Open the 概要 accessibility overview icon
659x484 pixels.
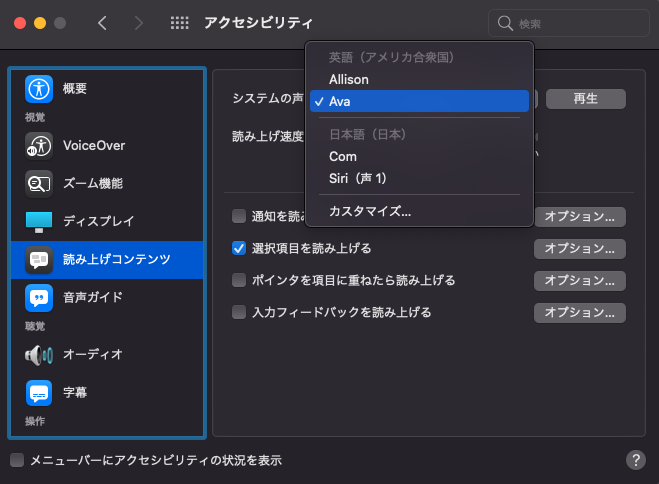click(39, 89)
